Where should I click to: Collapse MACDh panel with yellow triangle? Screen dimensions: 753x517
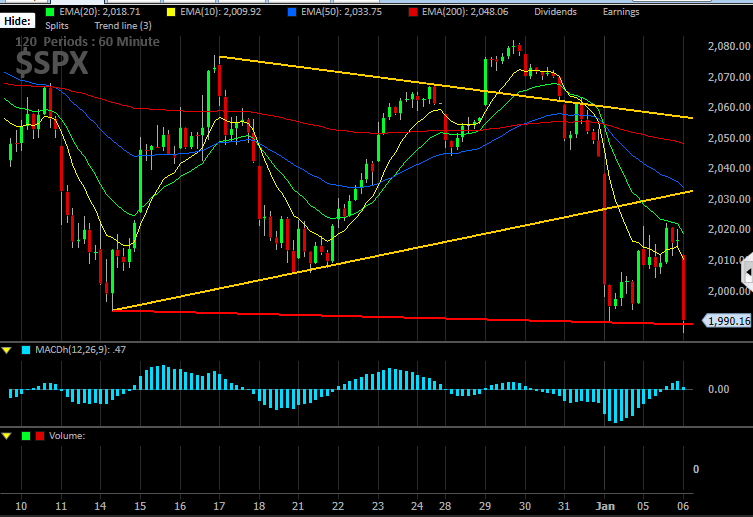(x=7, y=350)
